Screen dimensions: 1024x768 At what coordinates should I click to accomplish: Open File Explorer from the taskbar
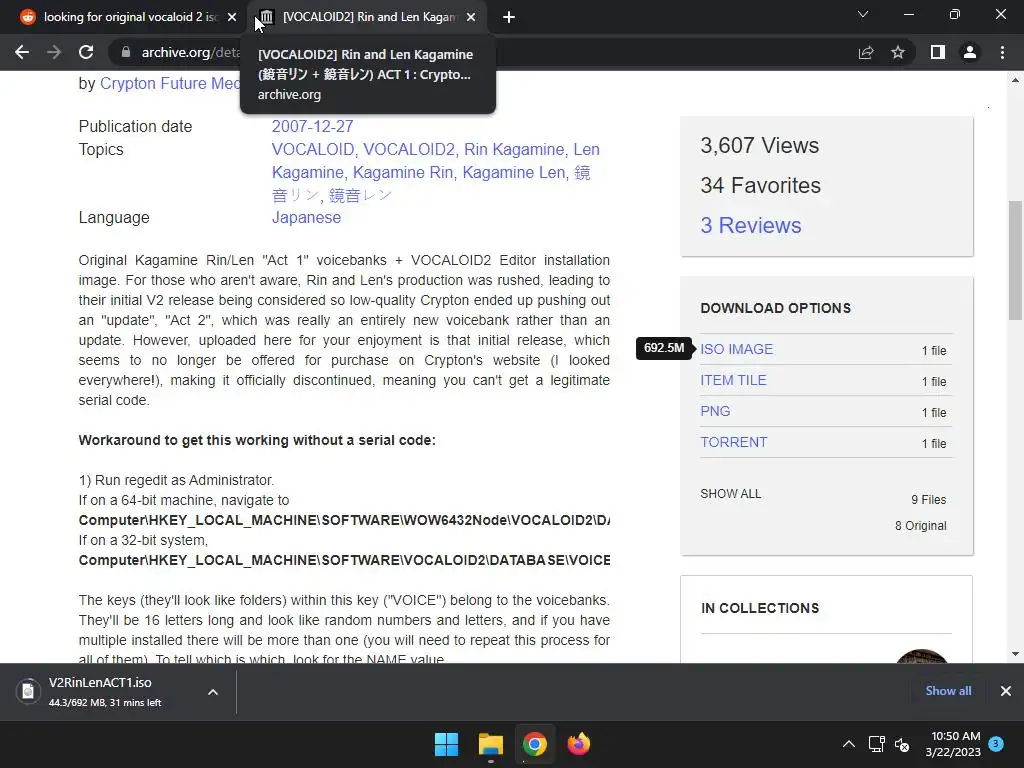coord(490,744)
